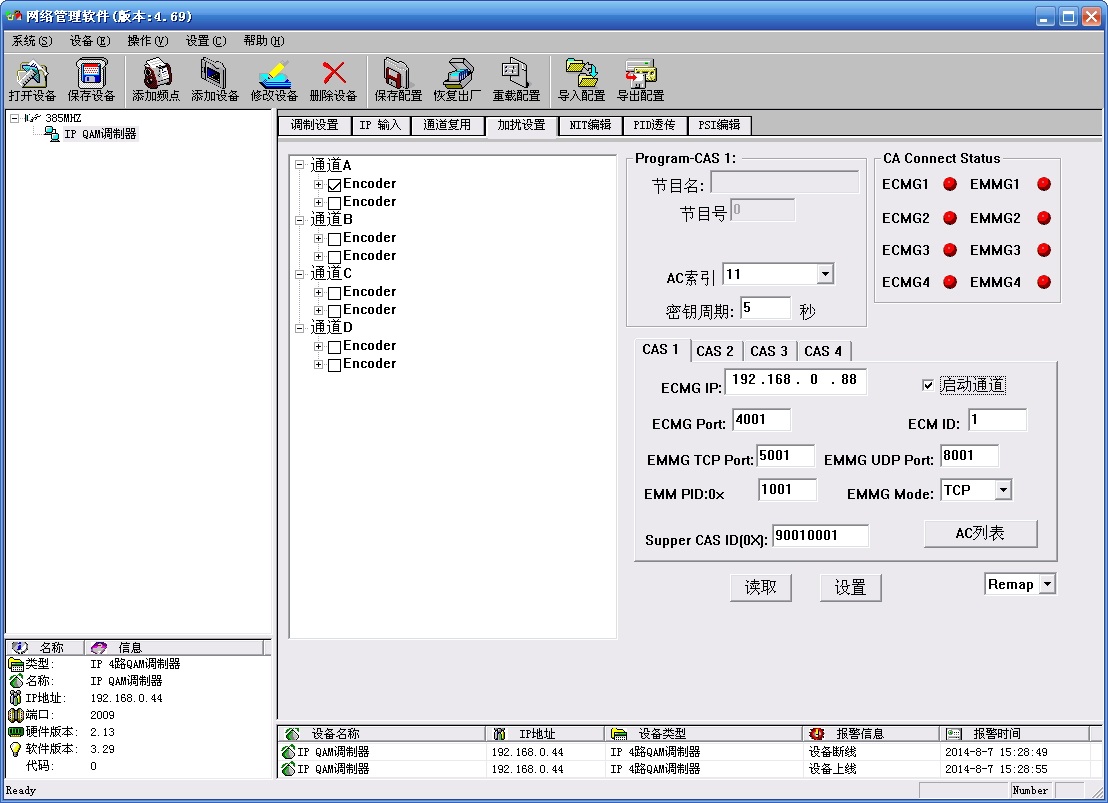Click the AC列表 button
This screenshot has width=1108, height=803.
pos(980,533)
